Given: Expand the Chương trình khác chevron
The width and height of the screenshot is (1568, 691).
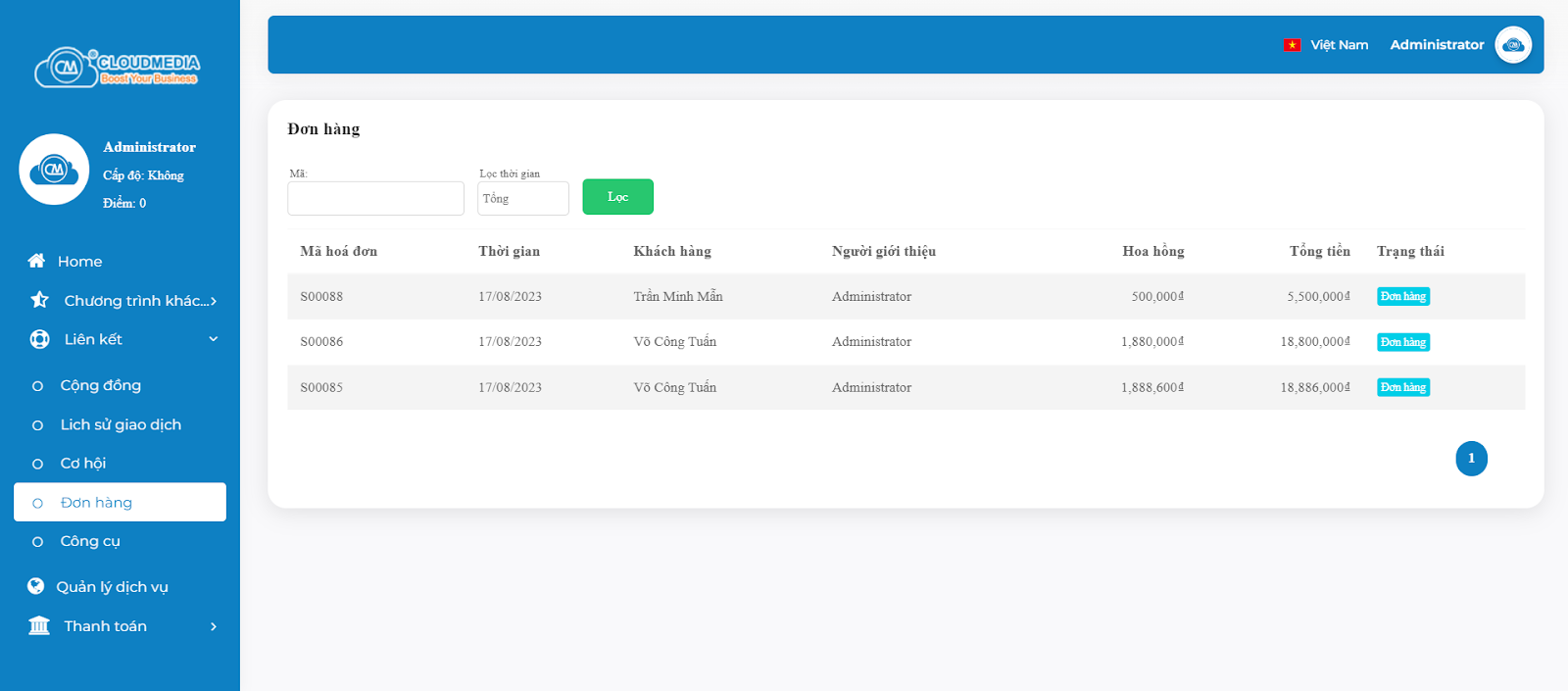Looking at the screenshot, I should click(x=214, y=301).
